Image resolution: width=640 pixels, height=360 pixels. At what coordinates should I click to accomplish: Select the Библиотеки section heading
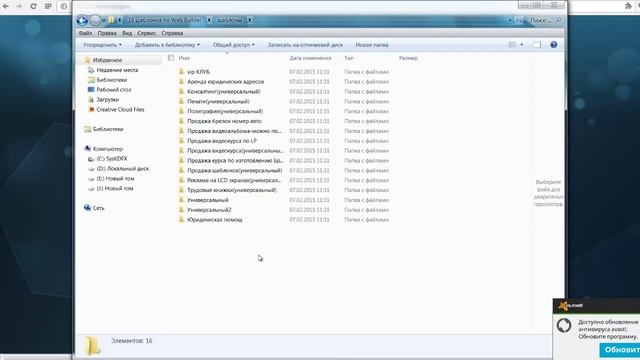coord(104,129)
